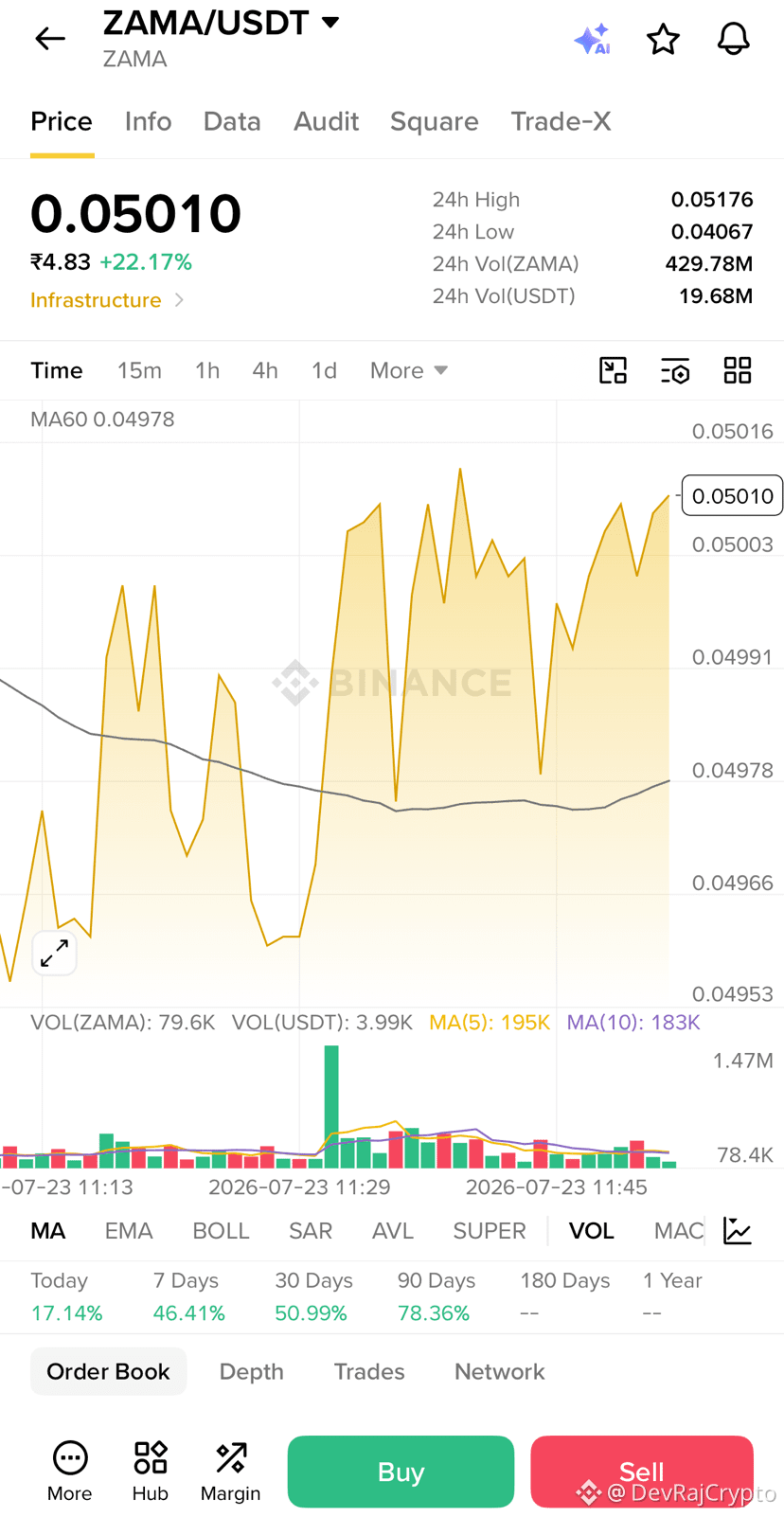Screen dimensions: 784x1517
Task: Open the Square tab
Action: coord(435,121)
